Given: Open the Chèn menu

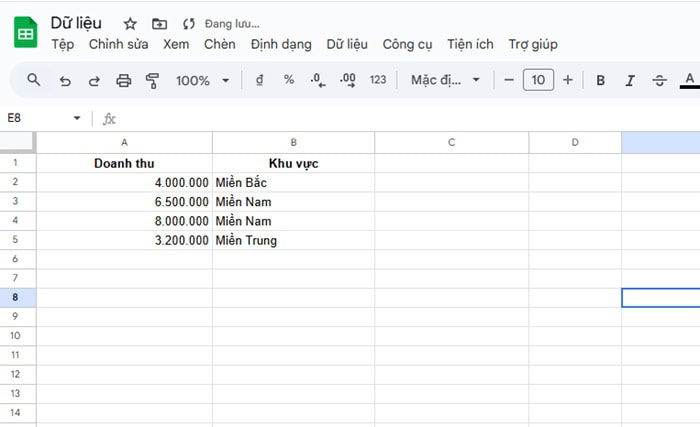Looking at the screenshot, I should 219,44.
